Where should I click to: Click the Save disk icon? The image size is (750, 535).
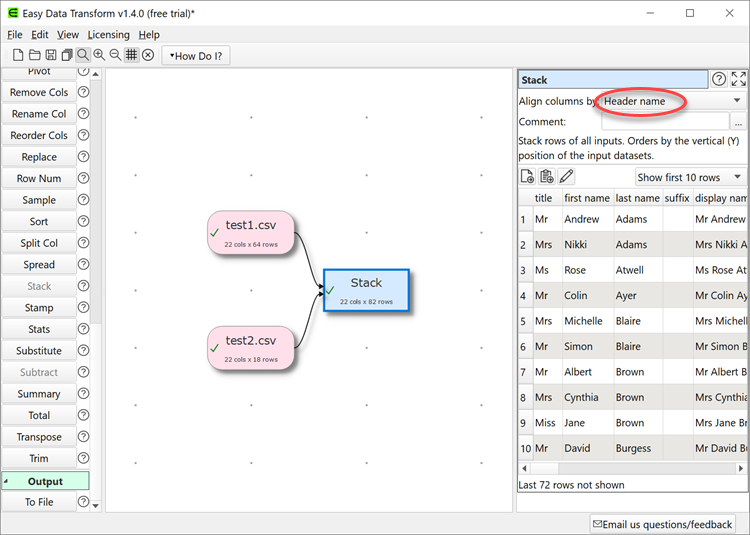[x=50, y=55]
